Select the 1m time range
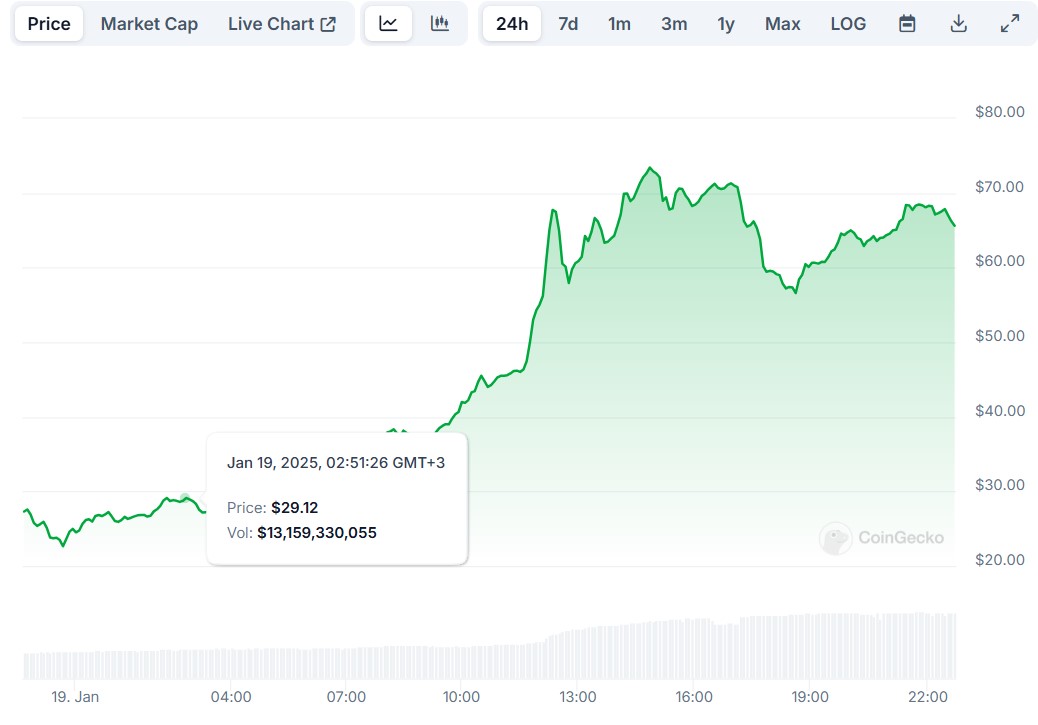The height and width of the screenshot is (725, 1038). coord(620,24)
